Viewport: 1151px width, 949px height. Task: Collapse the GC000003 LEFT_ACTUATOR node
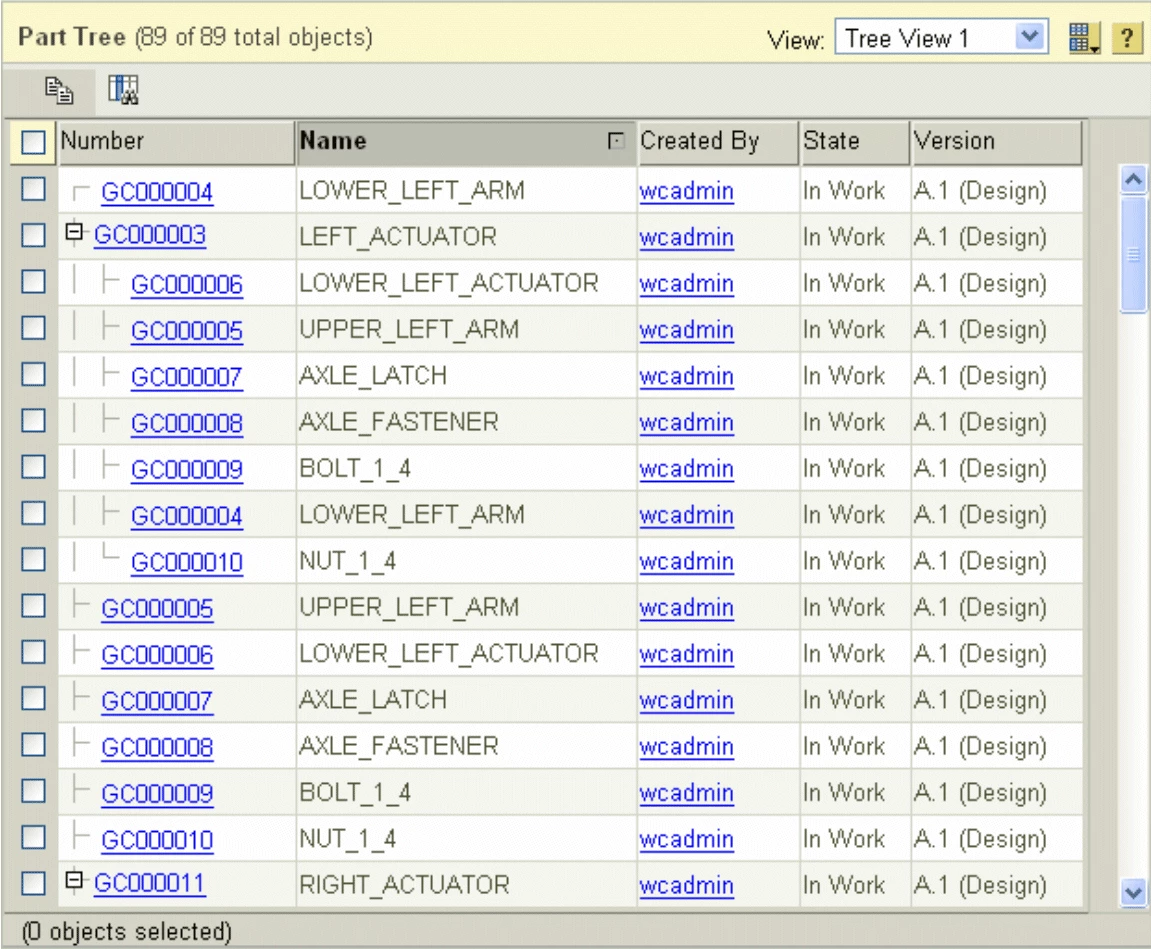pyautogui.click(x=74, y=232)
